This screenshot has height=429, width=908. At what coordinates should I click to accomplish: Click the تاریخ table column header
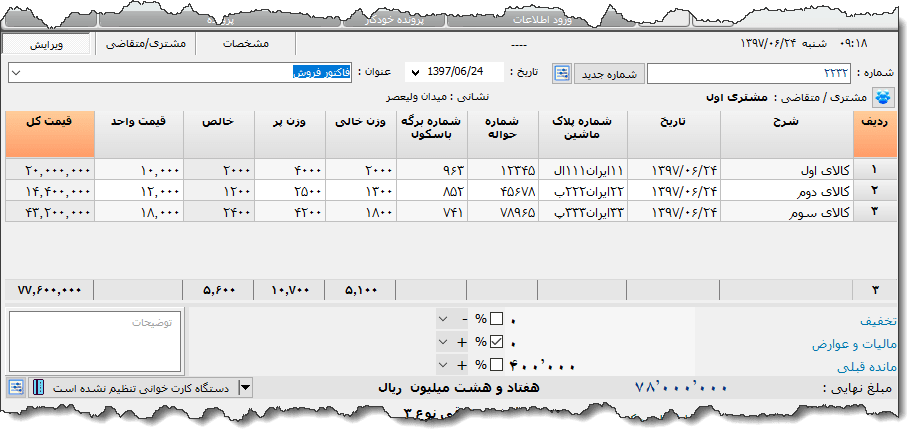coord(674,134)
